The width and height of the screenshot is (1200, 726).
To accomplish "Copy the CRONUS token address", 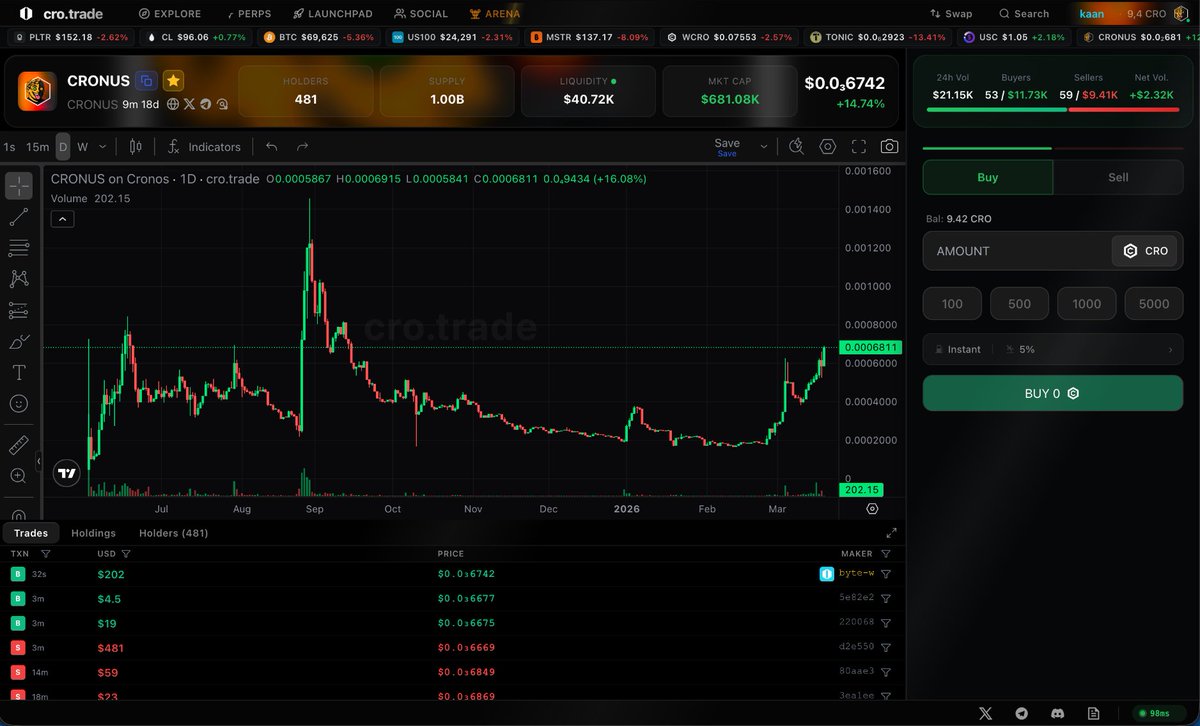I will coord(146,81).
